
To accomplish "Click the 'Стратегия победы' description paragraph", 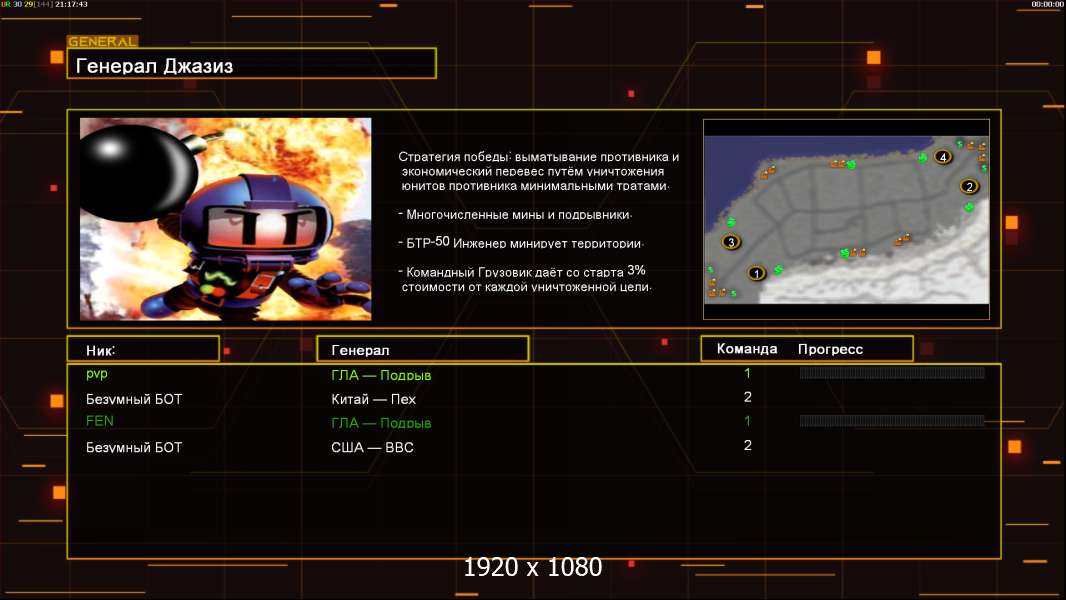I will coord(538,171).
